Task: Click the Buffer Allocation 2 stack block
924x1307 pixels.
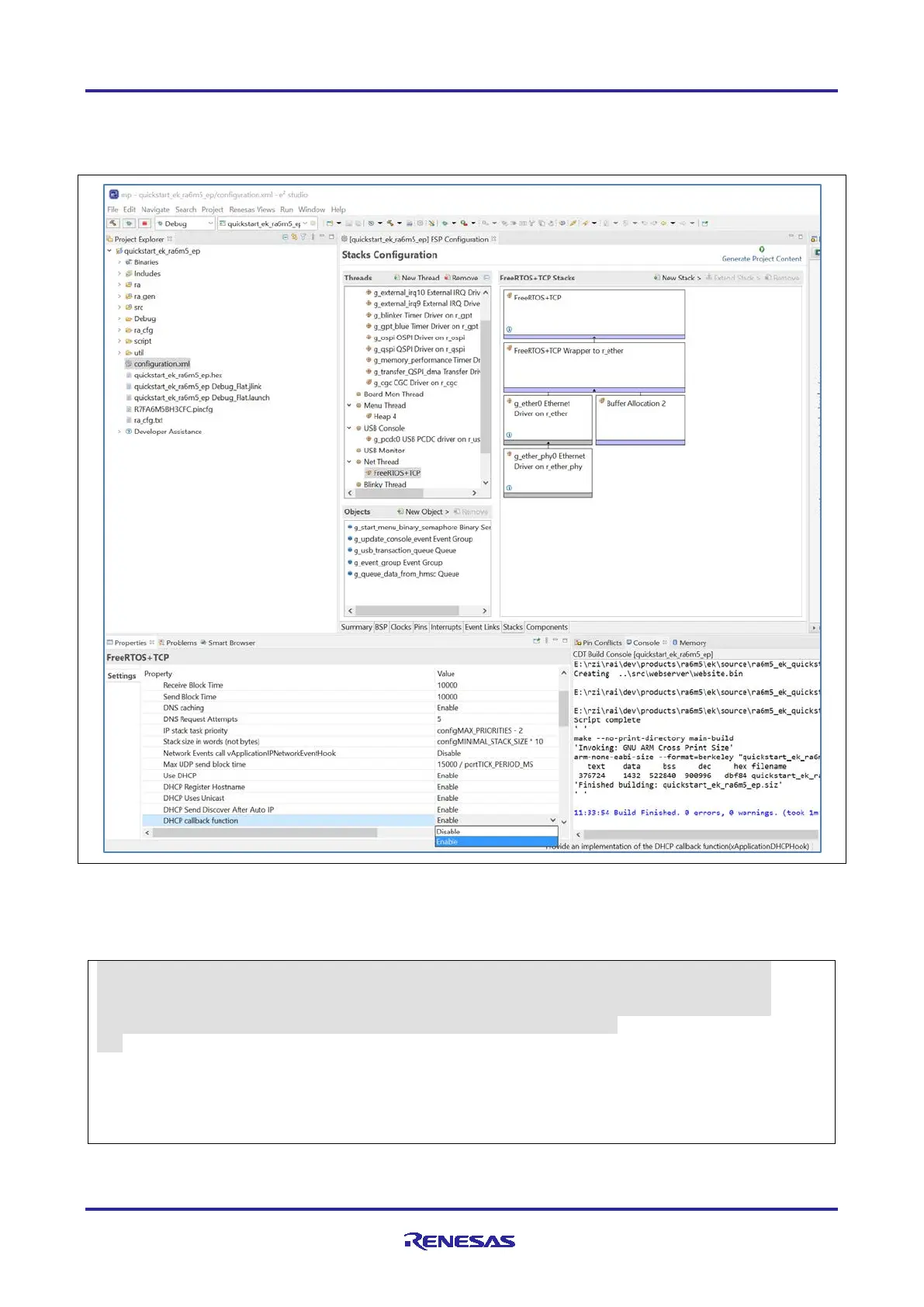Action: tap(640, 419)
